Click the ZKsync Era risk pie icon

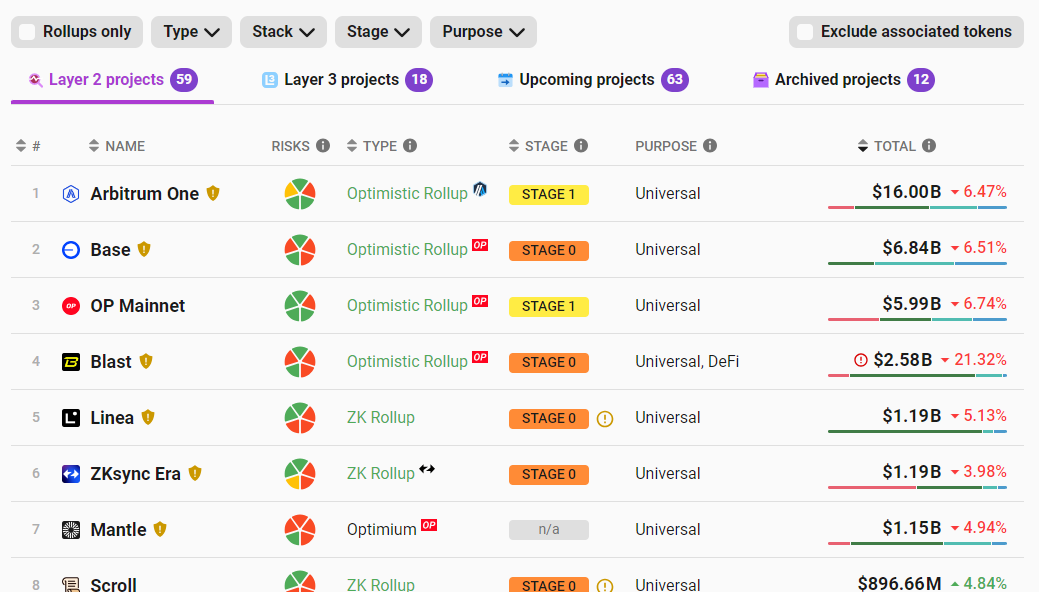click(x=300, y=474)
